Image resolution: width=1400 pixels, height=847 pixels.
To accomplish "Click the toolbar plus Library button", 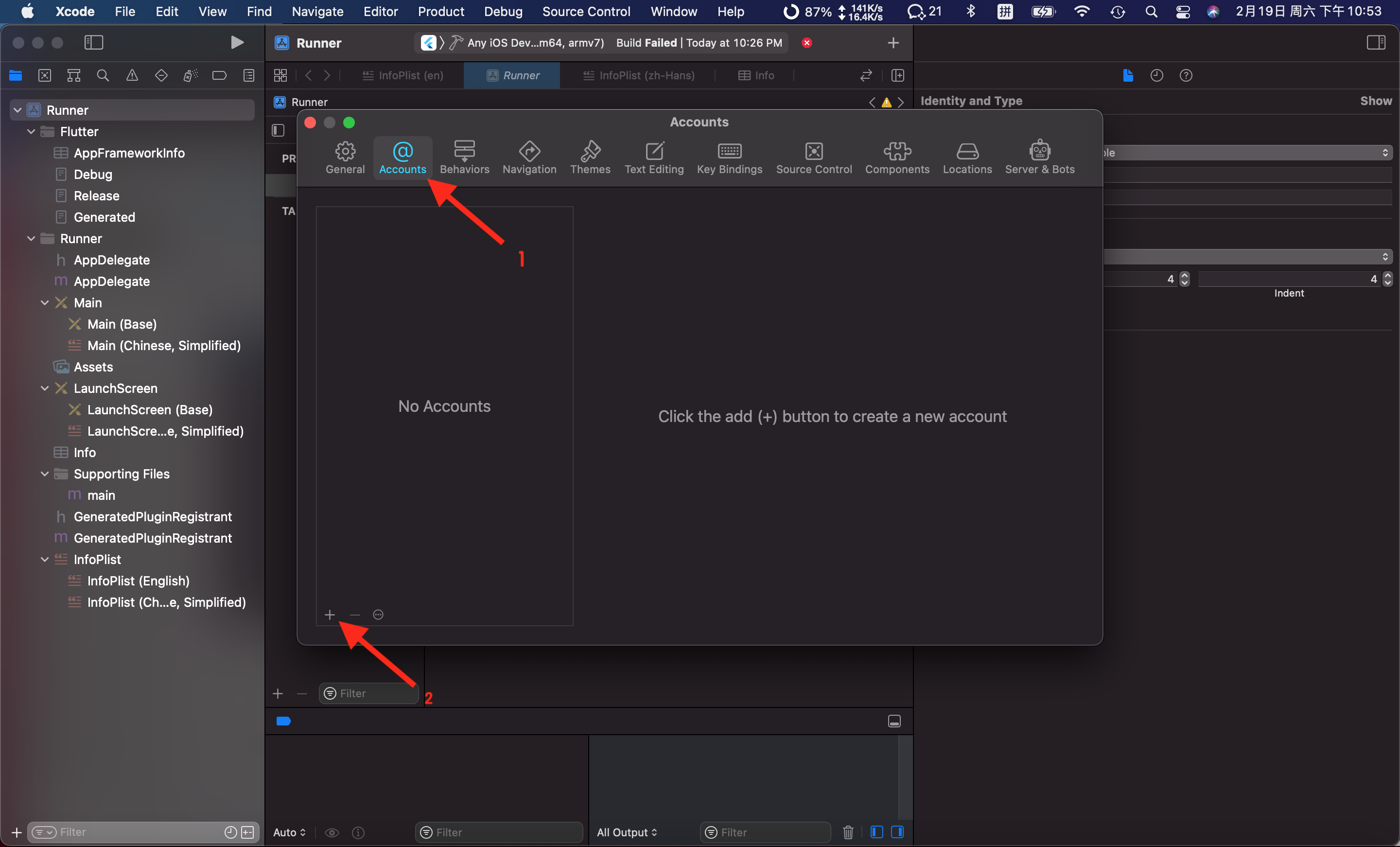I will (893, 43).
